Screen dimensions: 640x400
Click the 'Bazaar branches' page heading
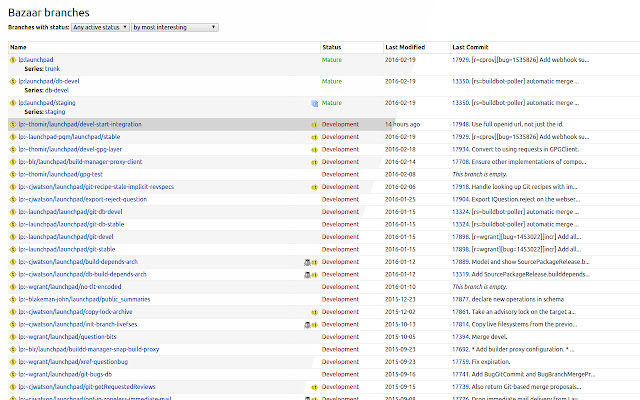click(49, 13)
